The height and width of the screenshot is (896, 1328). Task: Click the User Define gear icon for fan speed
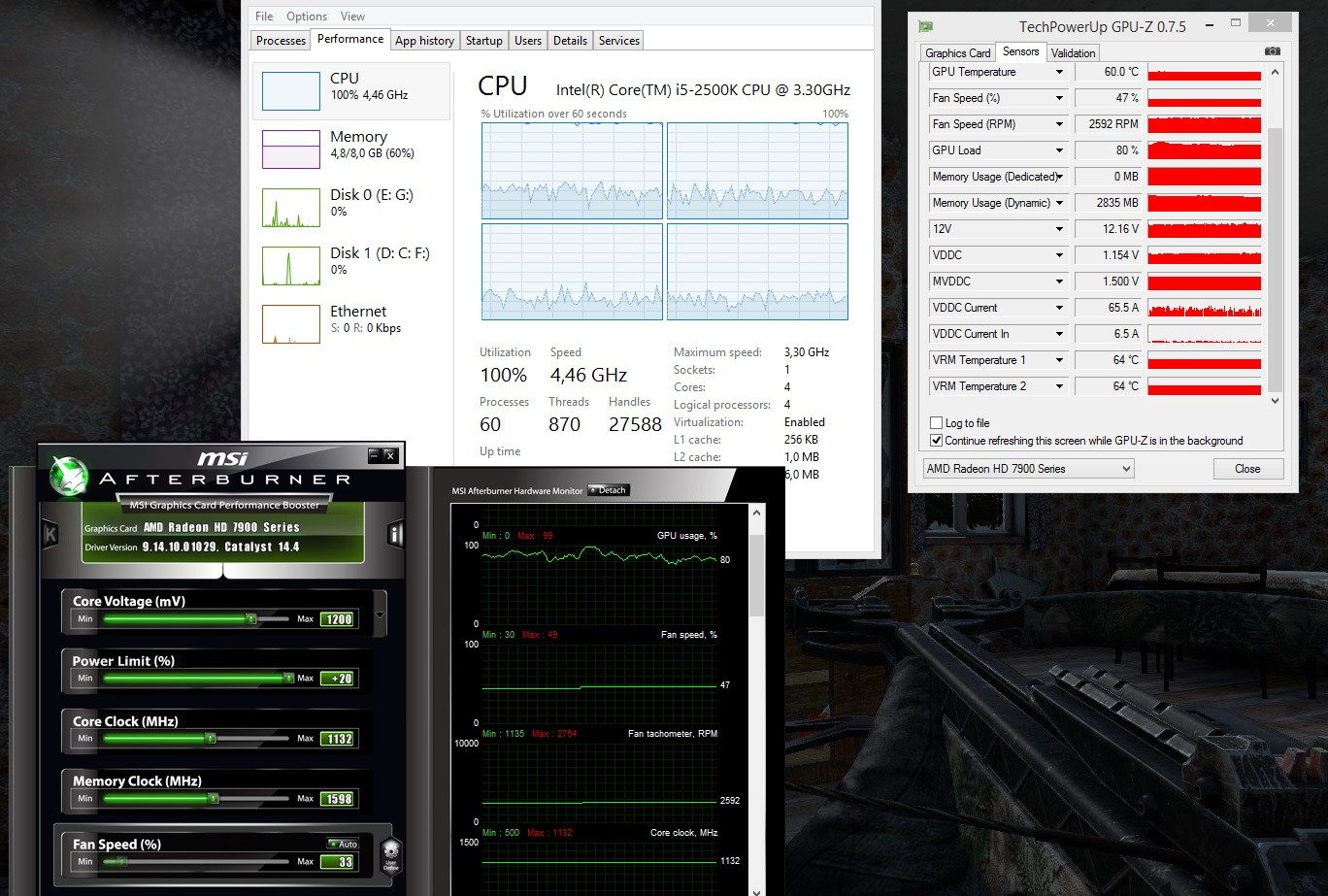[x=391, y=855]
